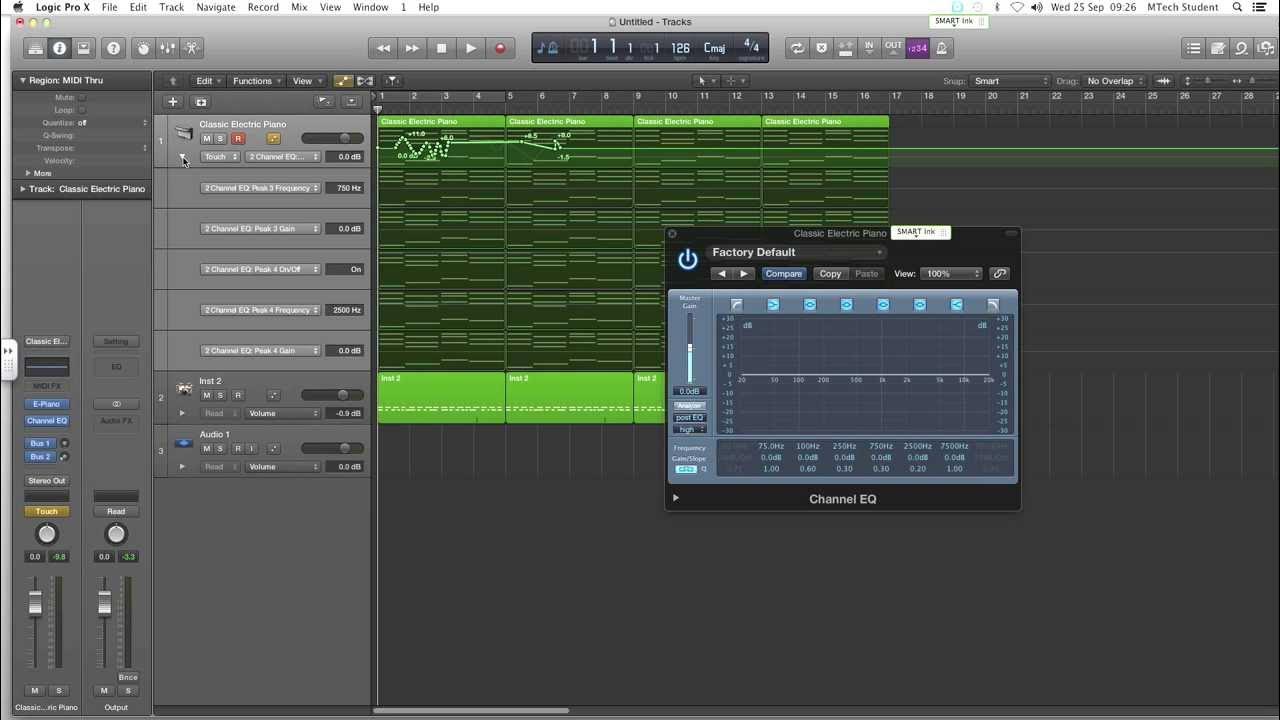Start recording with Record button
This screenshot has height=720, width=1280.
pos(500,48)
